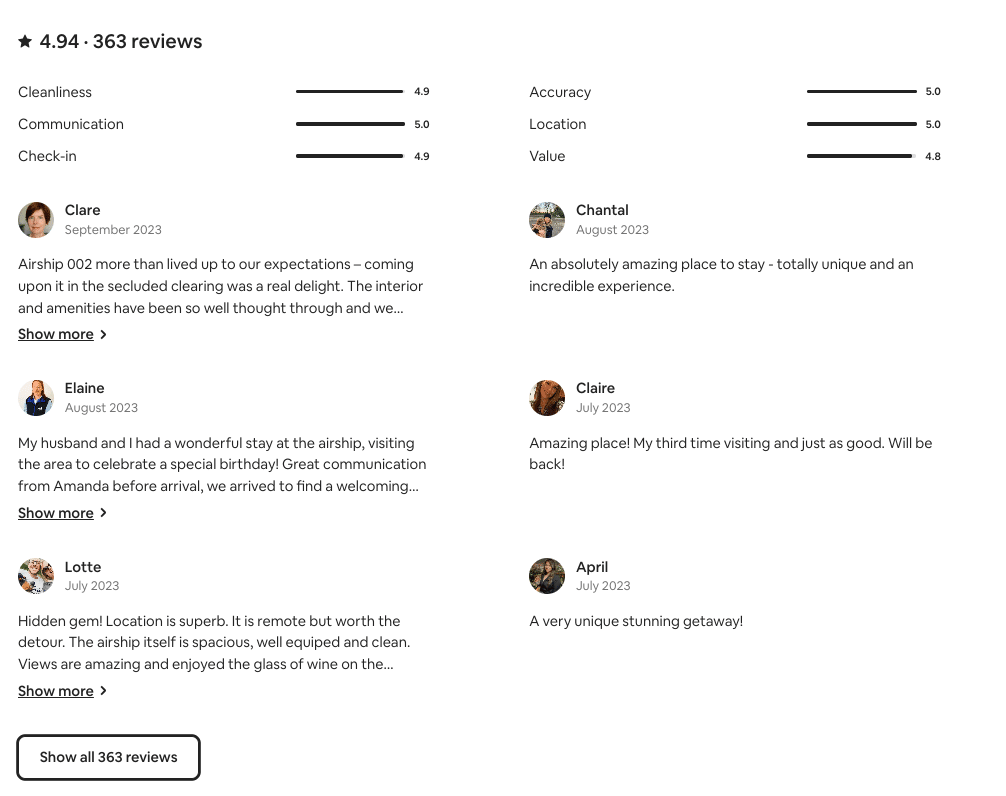Click the 4.94 · 363 reviews heading
This screenshot has width=1006, height=796.
(121, 41)
